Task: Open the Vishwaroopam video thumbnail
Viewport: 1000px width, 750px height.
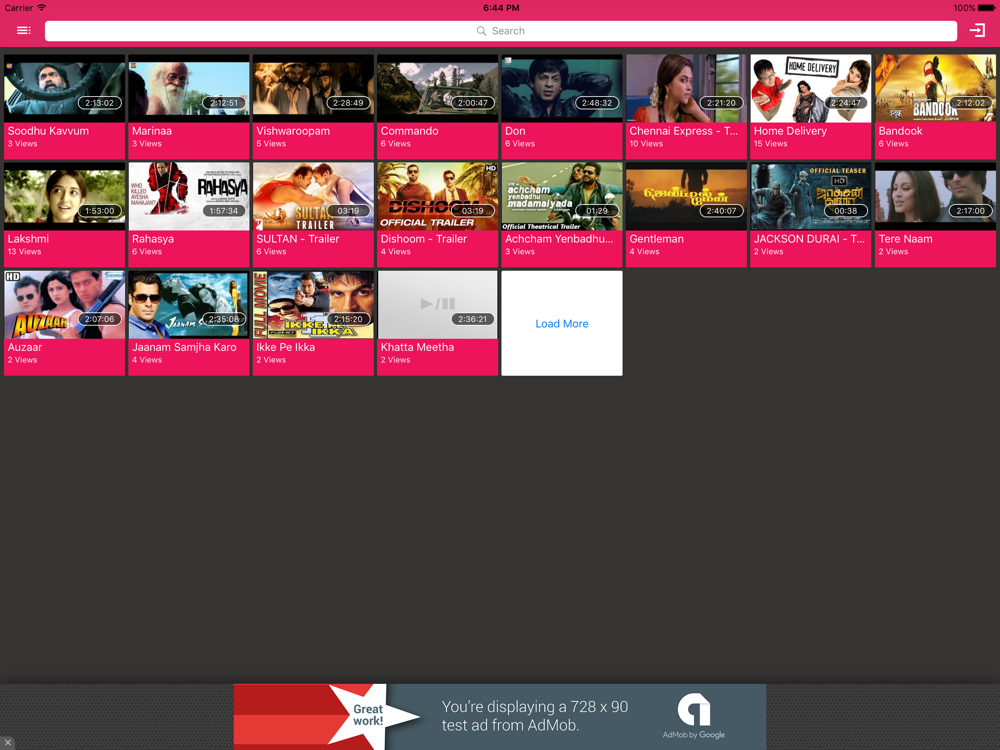Action: 313,88
